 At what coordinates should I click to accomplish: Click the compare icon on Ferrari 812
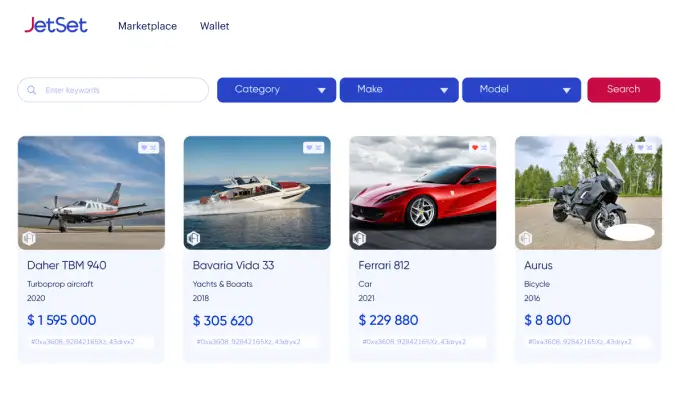(x=484, y=148)
